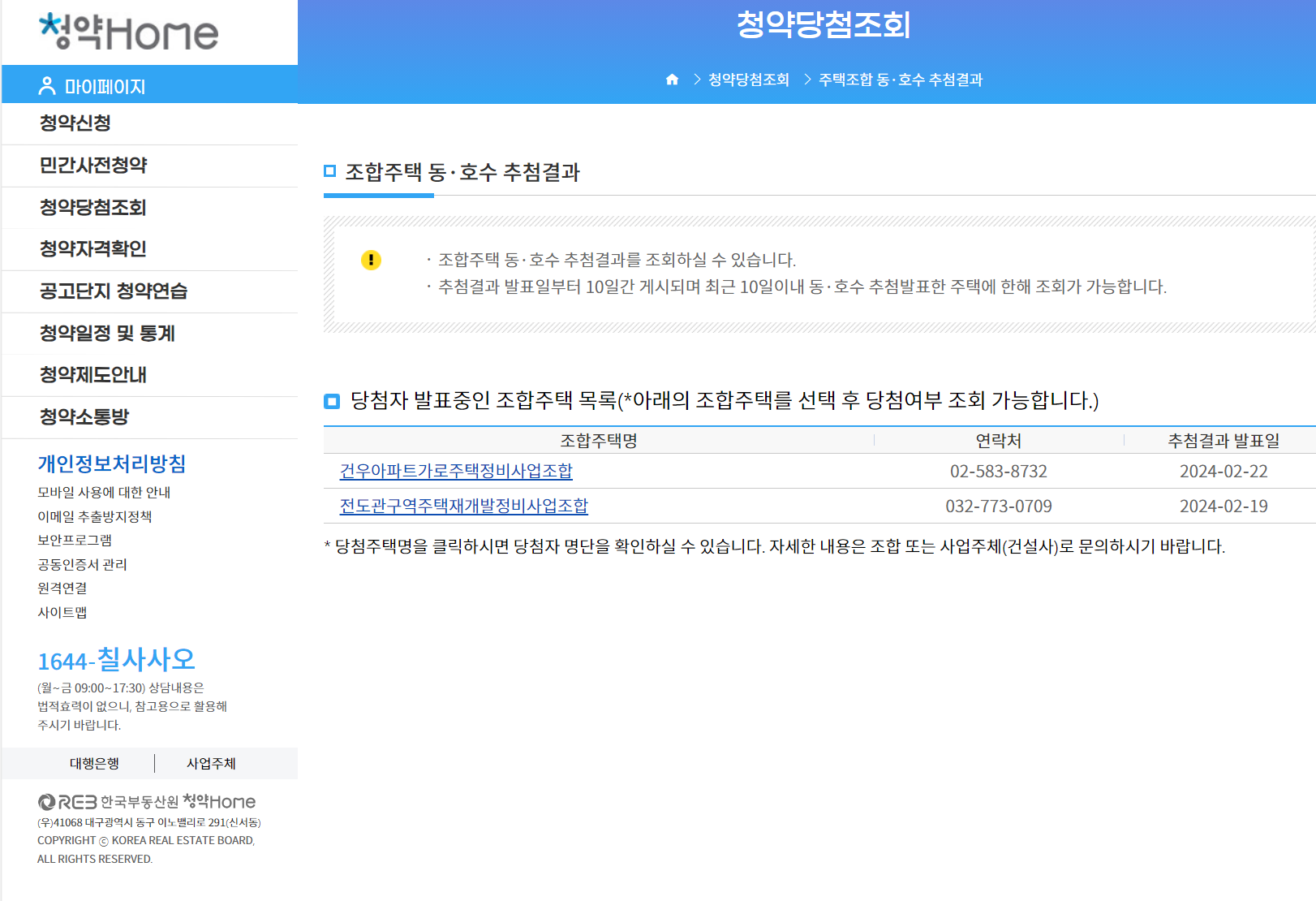1316x901 pixels.
Task: Open 공고단지 청약연습 menu
Action: pyautogui.click(x=114, y=291)
